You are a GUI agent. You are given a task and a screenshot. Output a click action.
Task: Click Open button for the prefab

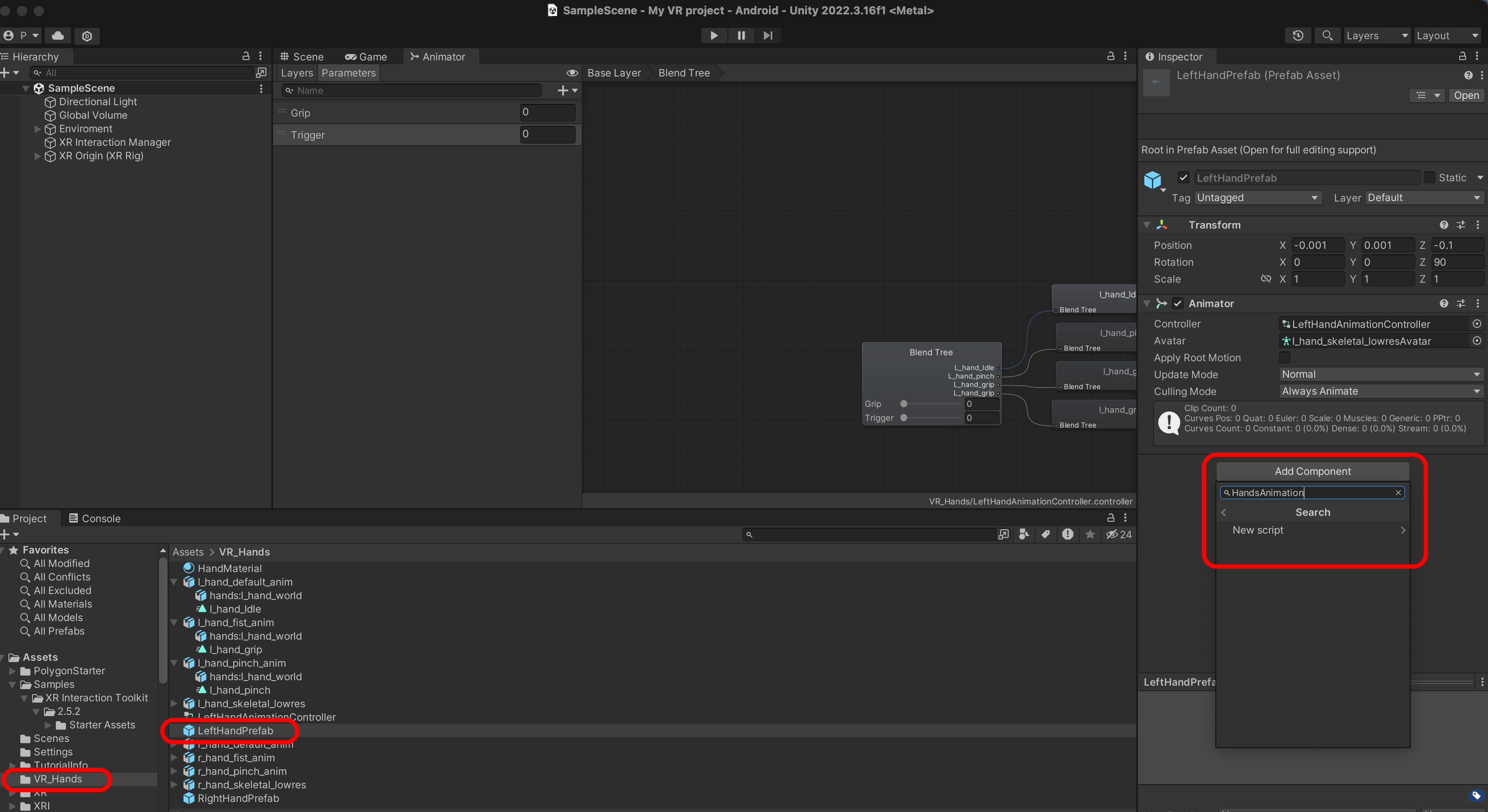coord(1466,96)
